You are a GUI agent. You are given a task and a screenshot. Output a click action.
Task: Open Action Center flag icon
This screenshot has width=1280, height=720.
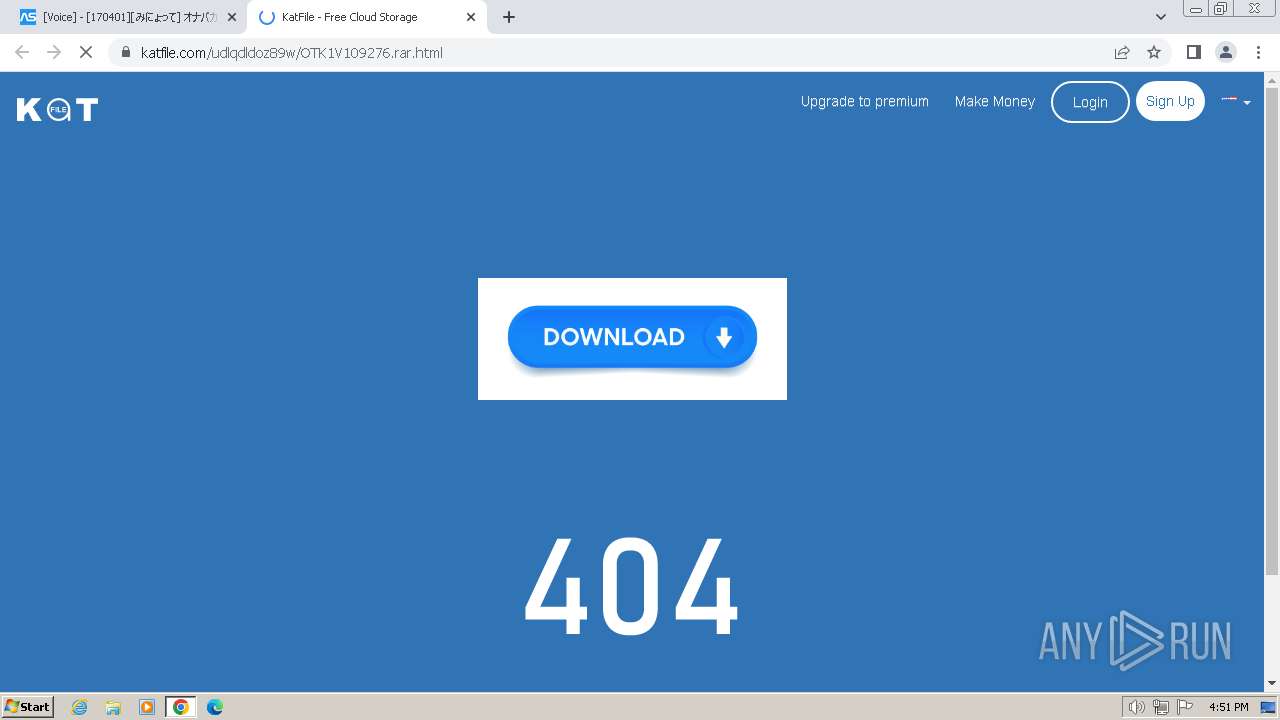1185,707
